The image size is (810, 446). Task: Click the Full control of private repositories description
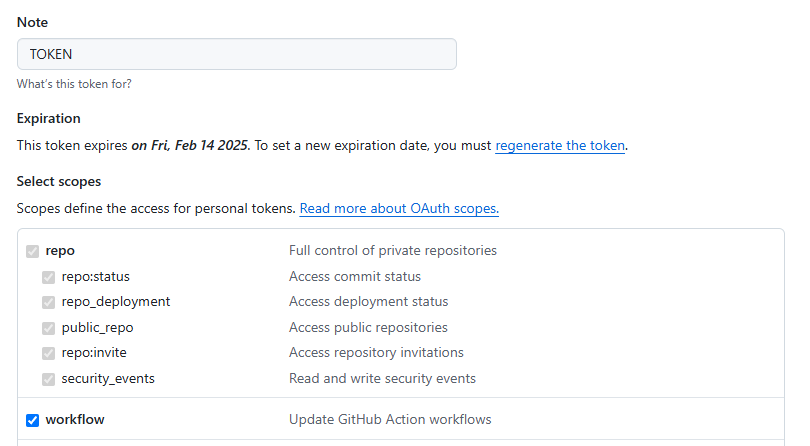click(x=393, y=251)
